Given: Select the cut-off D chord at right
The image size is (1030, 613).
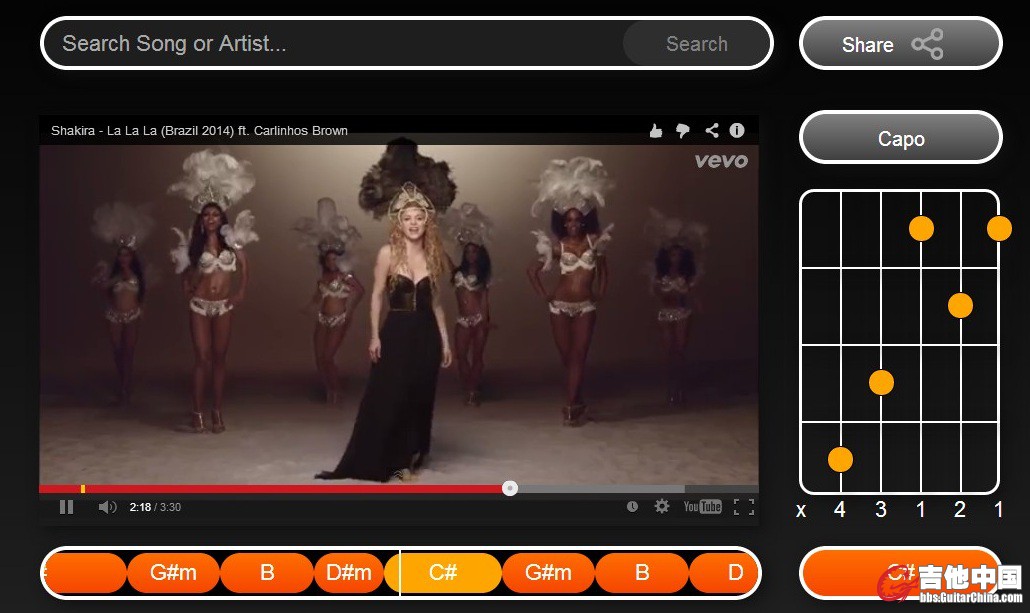Looking at the screenshot, I should [725, 572].
